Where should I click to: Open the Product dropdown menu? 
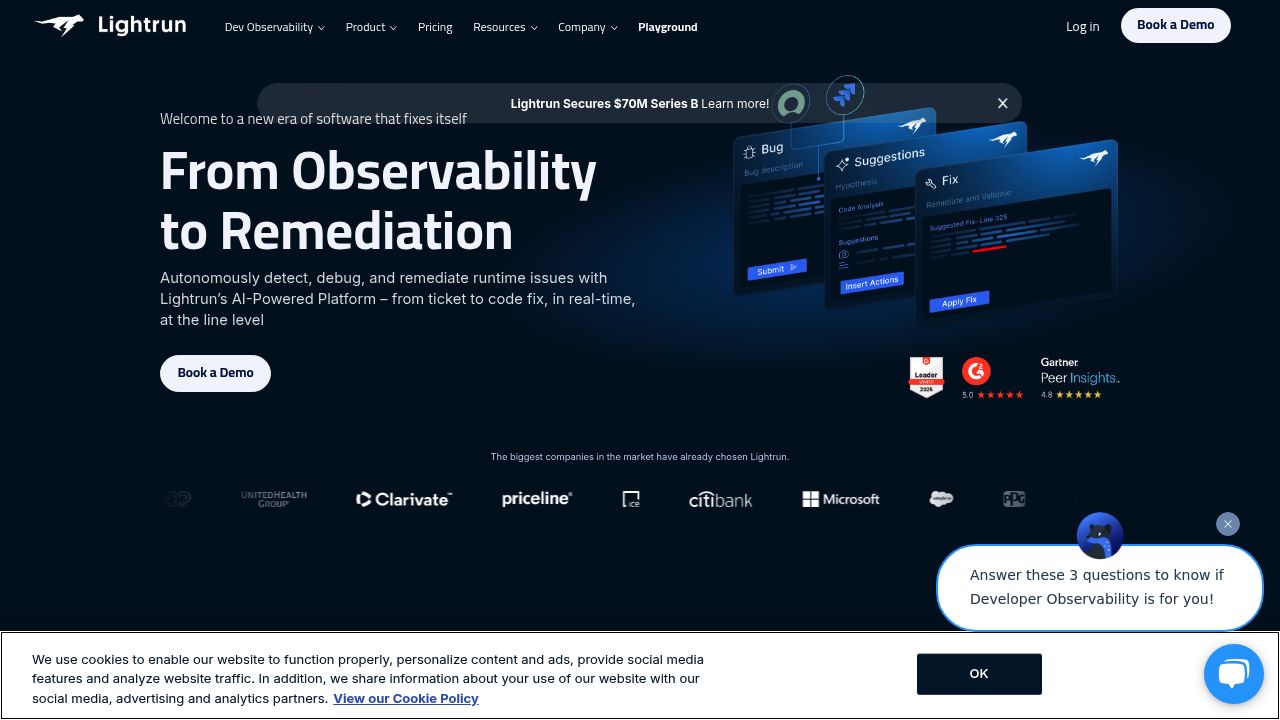371,27
